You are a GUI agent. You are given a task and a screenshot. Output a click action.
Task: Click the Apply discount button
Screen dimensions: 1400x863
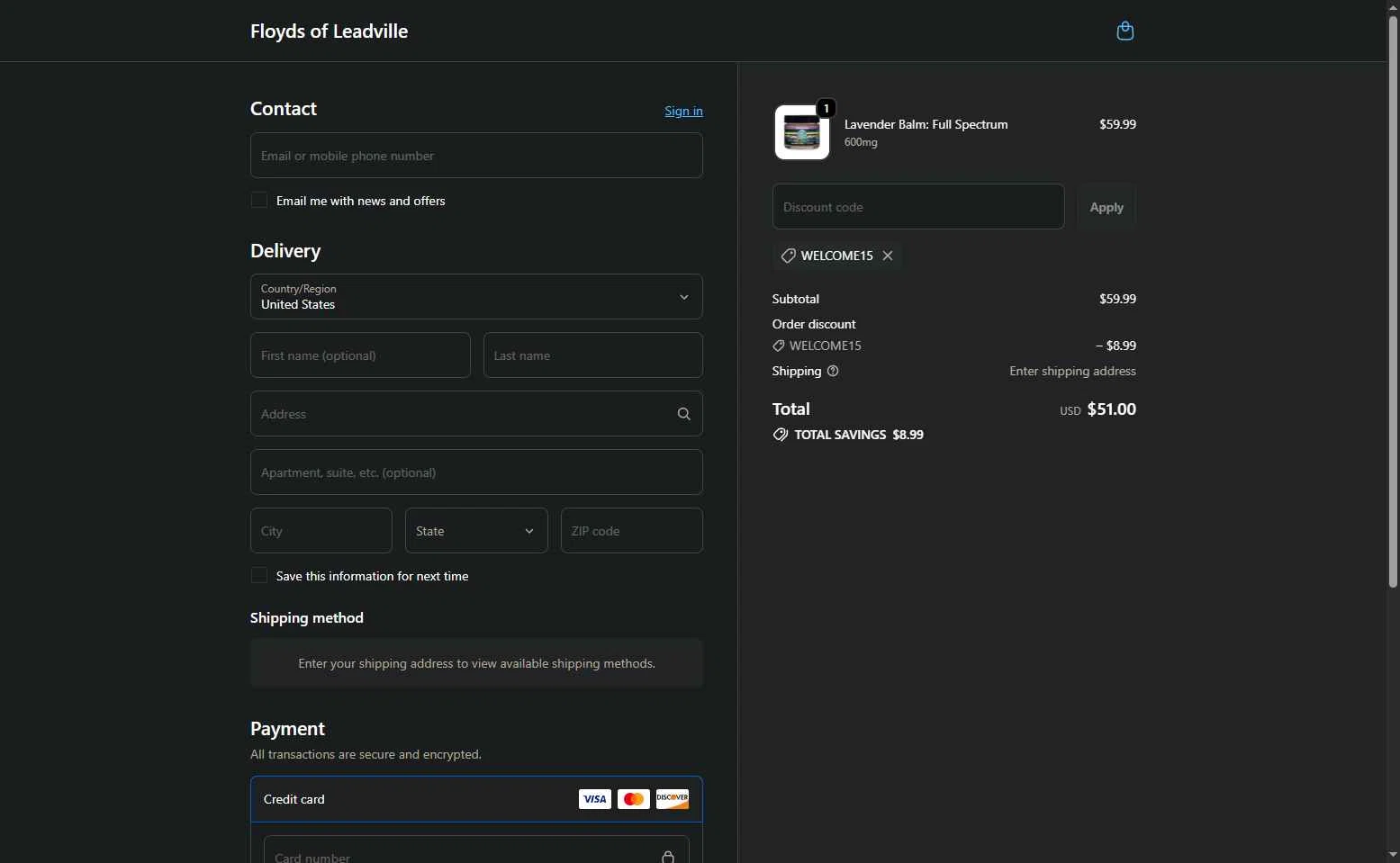tap(1106, 207)
